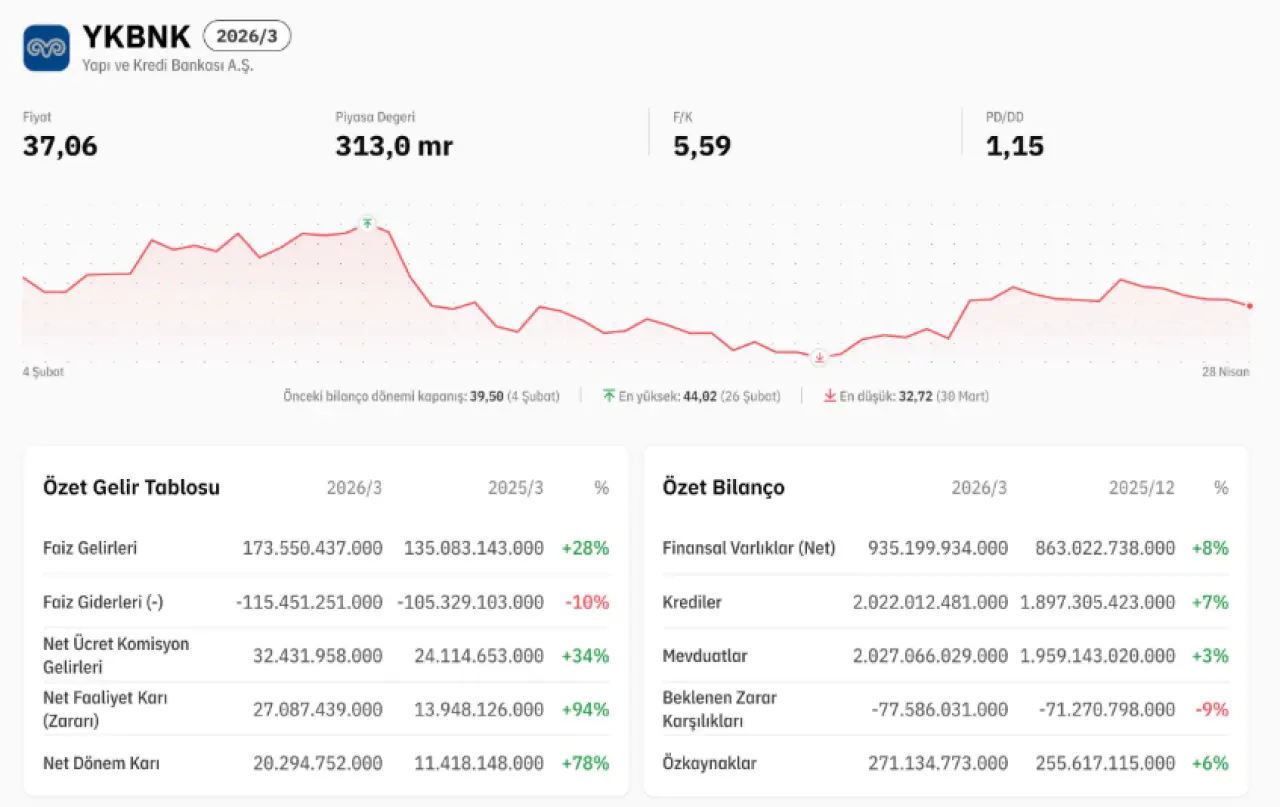The image size is (1280, 807).
Task: Click the red down-arrow beside En düşük
Action: 829,396
